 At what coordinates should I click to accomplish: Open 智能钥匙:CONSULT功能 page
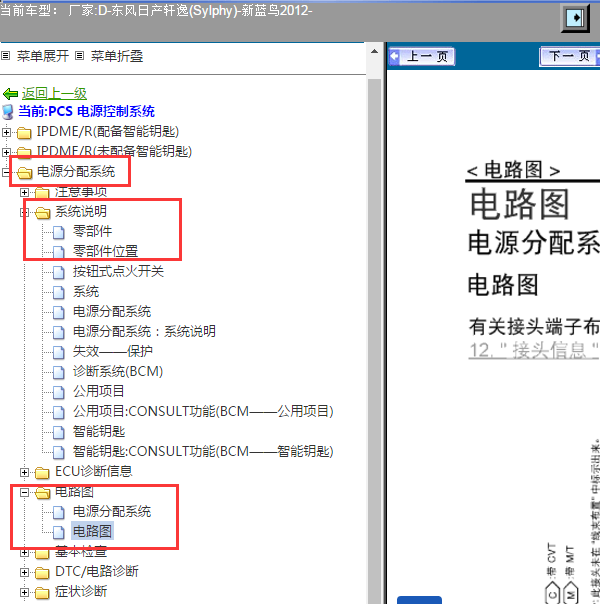pos(203,452)
